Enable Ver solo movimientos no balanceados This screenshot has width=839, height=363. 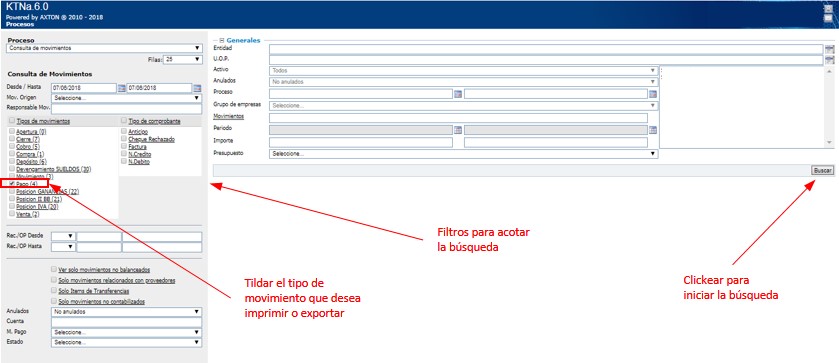coord(54,269)
